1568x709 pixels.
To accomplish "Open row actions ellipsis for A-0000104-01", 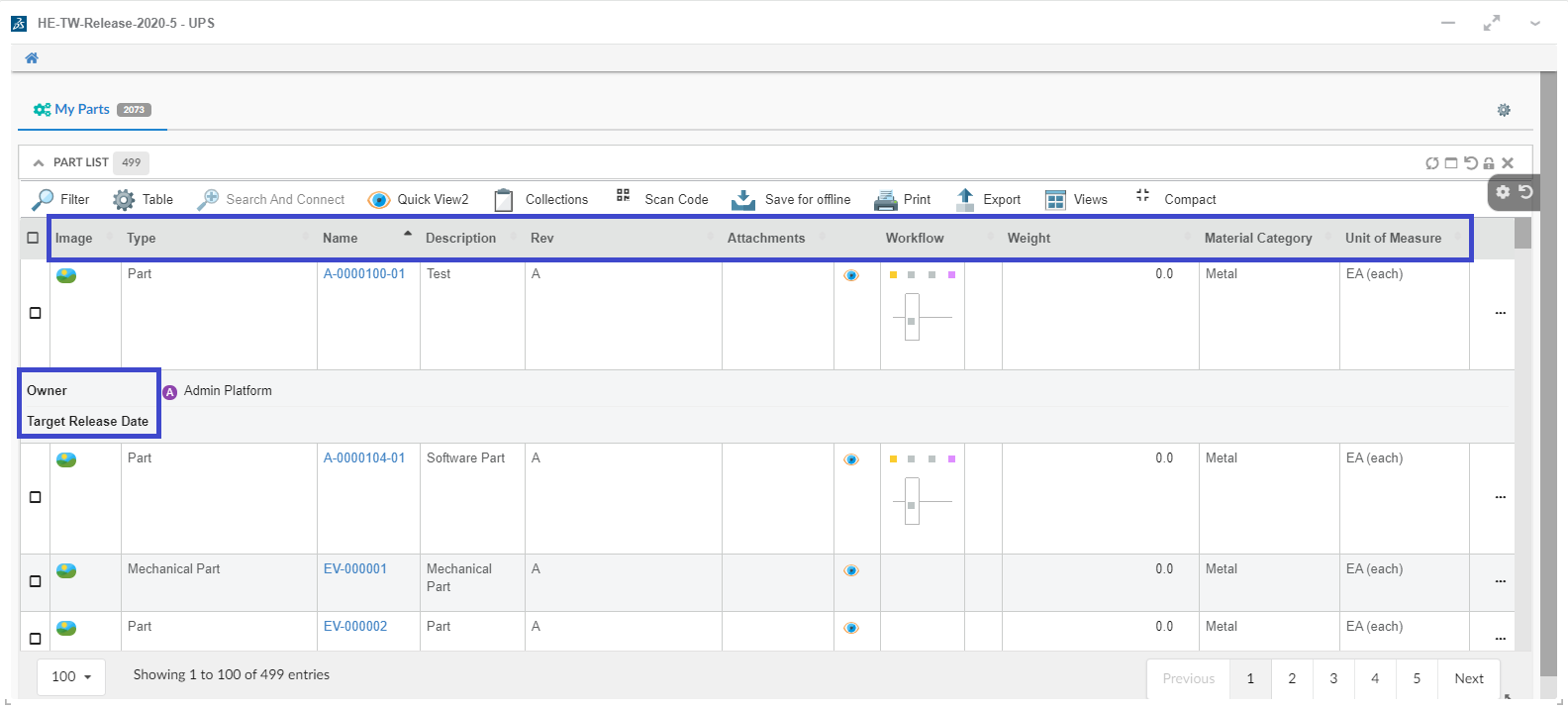I will (x=1500, y=497).
